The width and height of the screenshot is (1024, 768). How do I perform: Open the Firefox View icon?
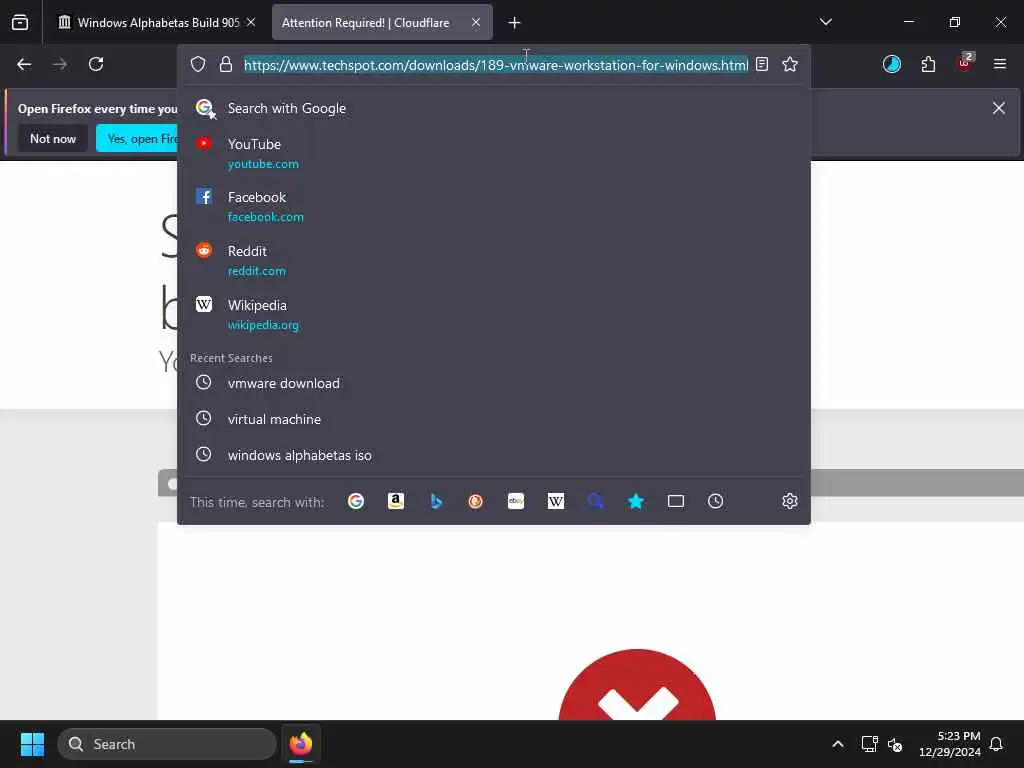(x=20, y=23)
